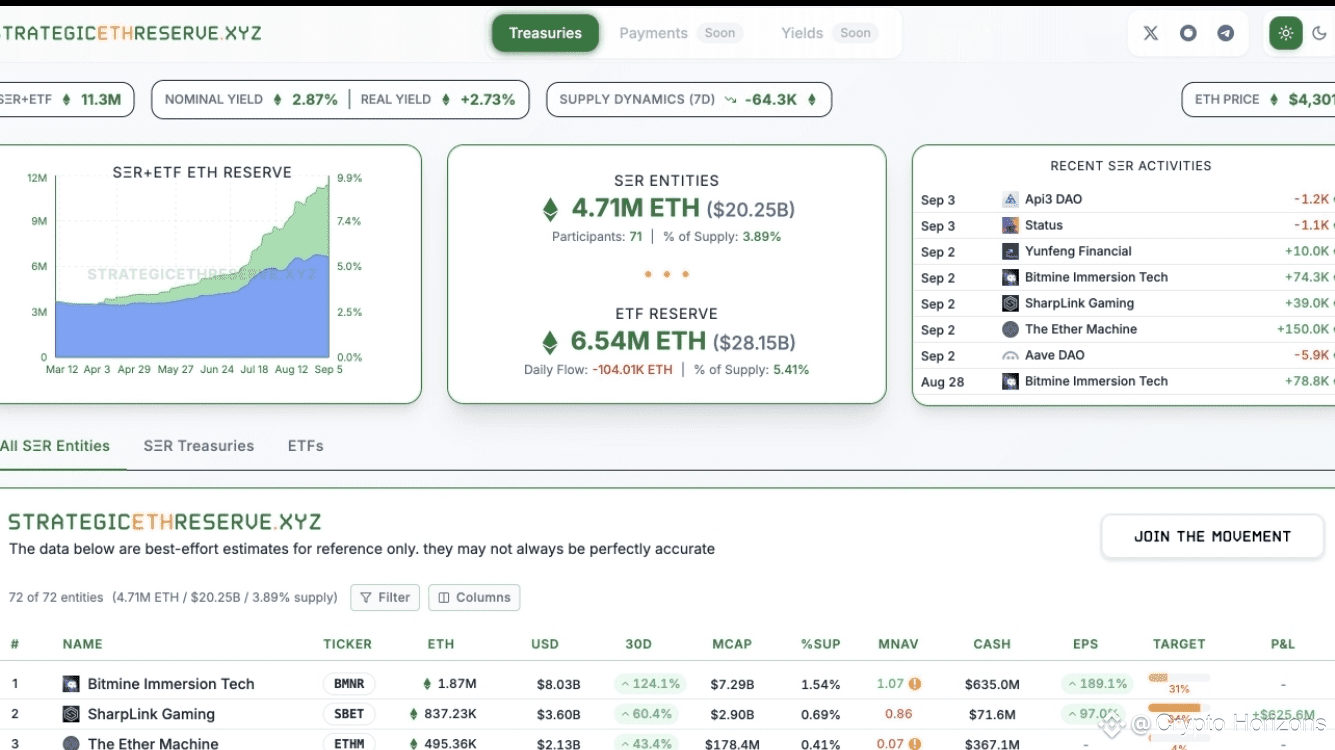Click the Status logo icon
Screen dimensions: 1335x750
1010,225
